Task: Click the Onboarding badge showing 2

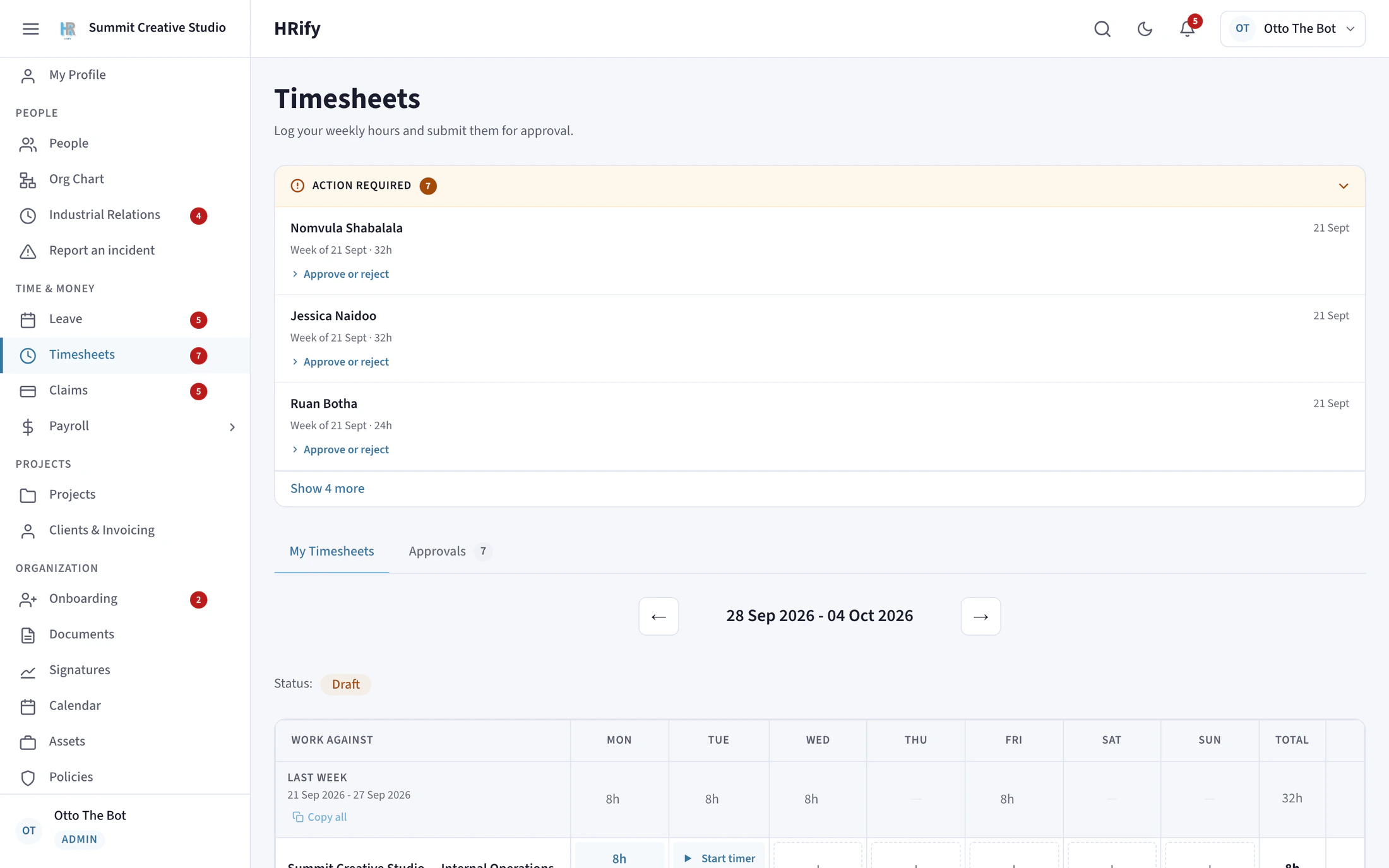Action: 198,600
